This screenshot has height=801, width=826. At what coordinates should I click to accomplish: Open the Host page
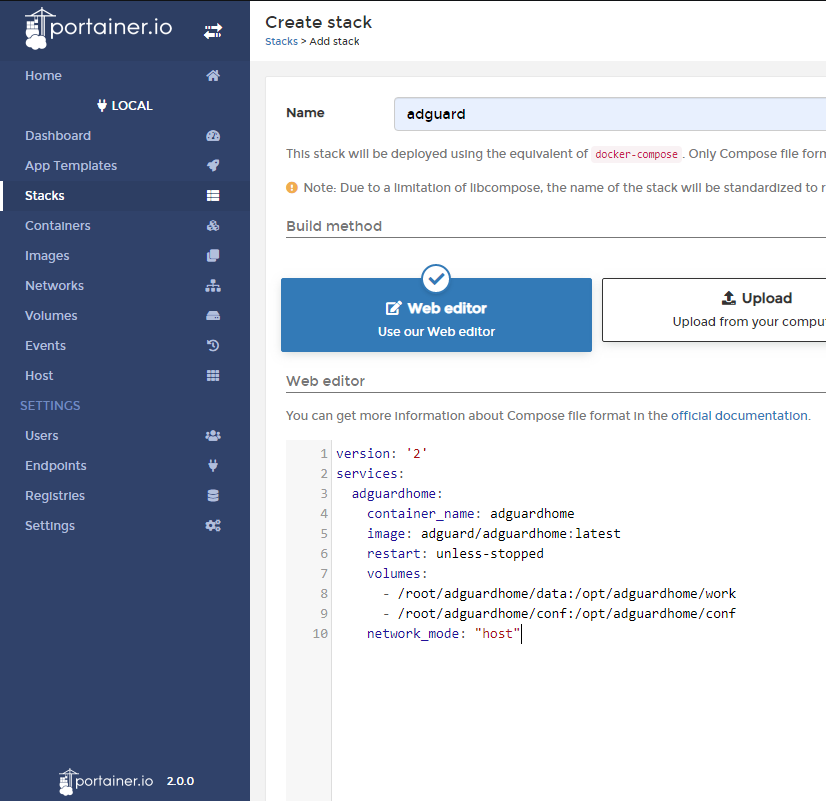(39, 375)
